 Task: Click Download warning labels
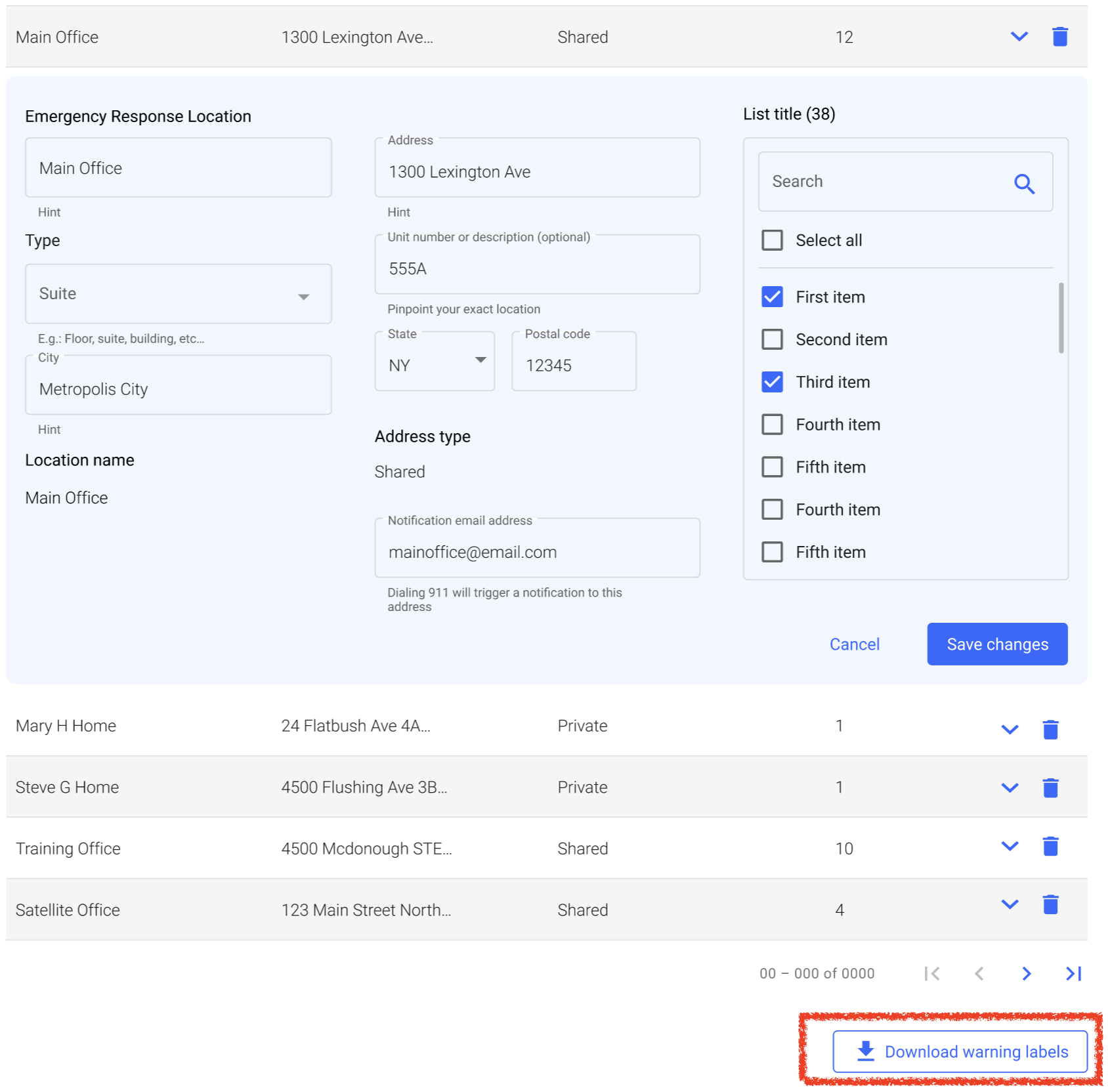click(958, 1051)
